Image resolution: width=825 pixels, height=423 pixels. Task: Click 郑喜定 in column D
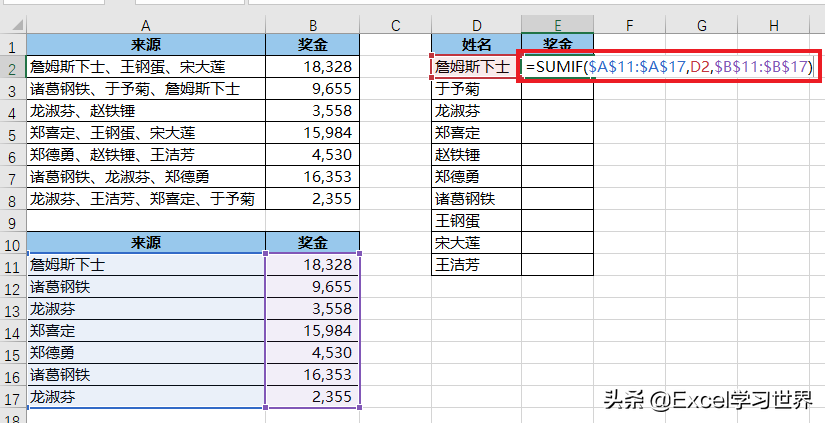click(x=477, y=133)
